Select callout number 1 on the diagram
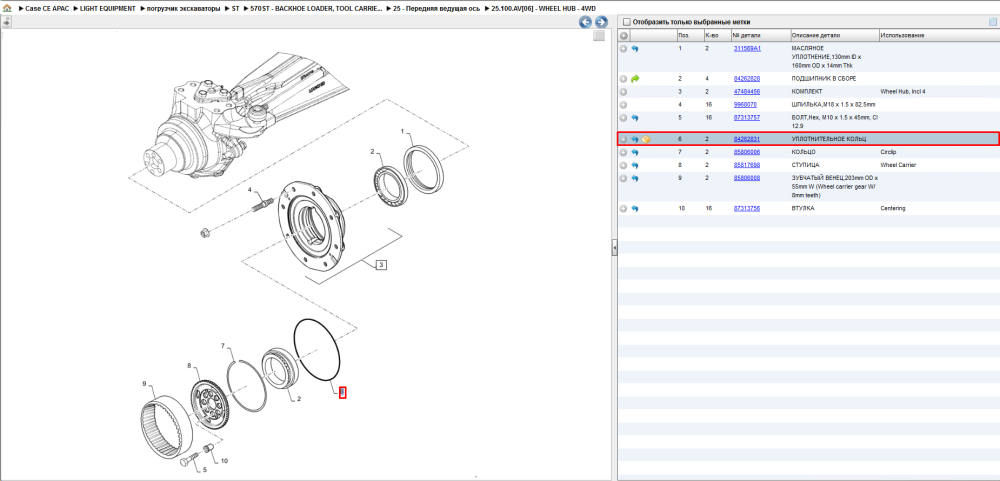Image resolution: width=1000 pixels, height=481 pixels. pyautogui.click(x=402, y=131)
